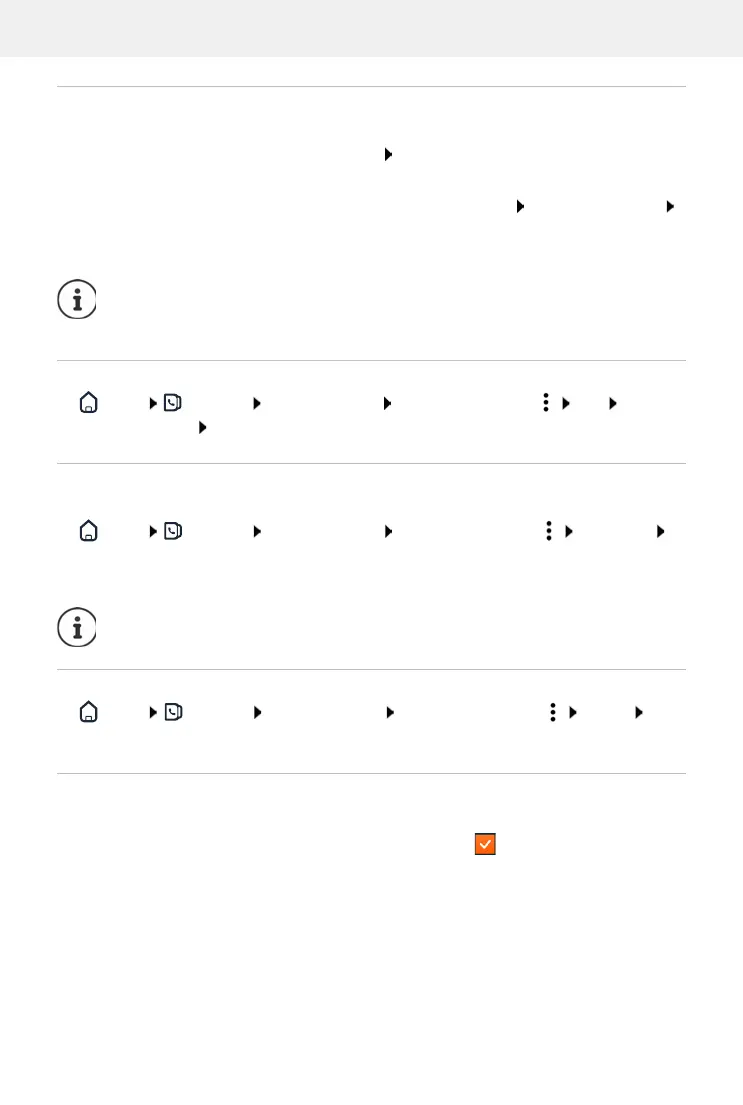The width and height of the screenshot is (743, 1105).
Task: Click the upper information icon
Action: [x=77, y=300]
